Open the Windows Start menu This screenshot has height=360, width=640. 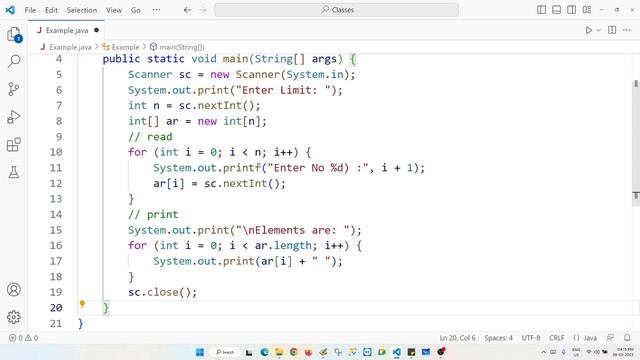pyautogui.click(x=200, y=352)
